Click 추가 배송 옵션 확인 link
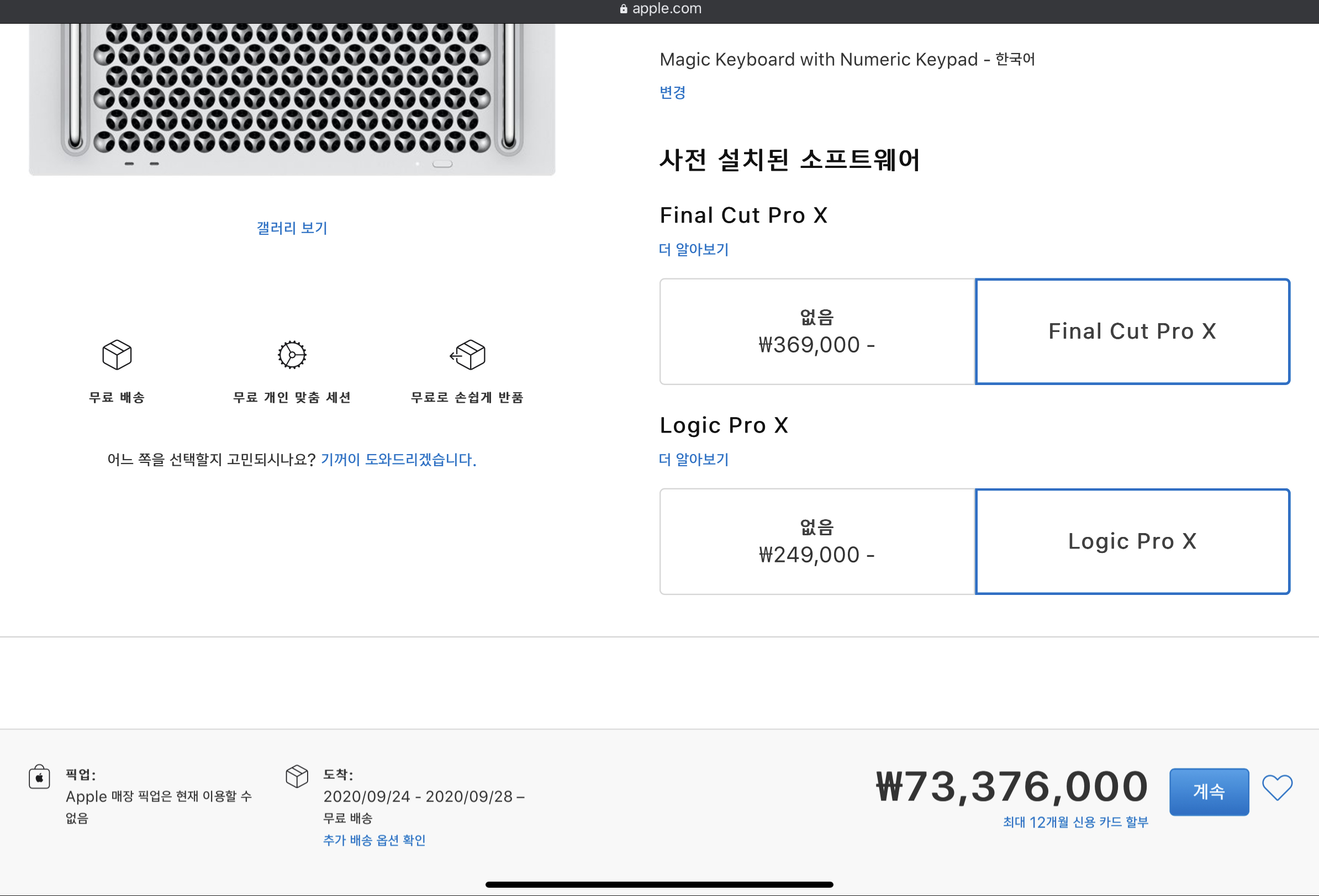 [x=374, y=840]
